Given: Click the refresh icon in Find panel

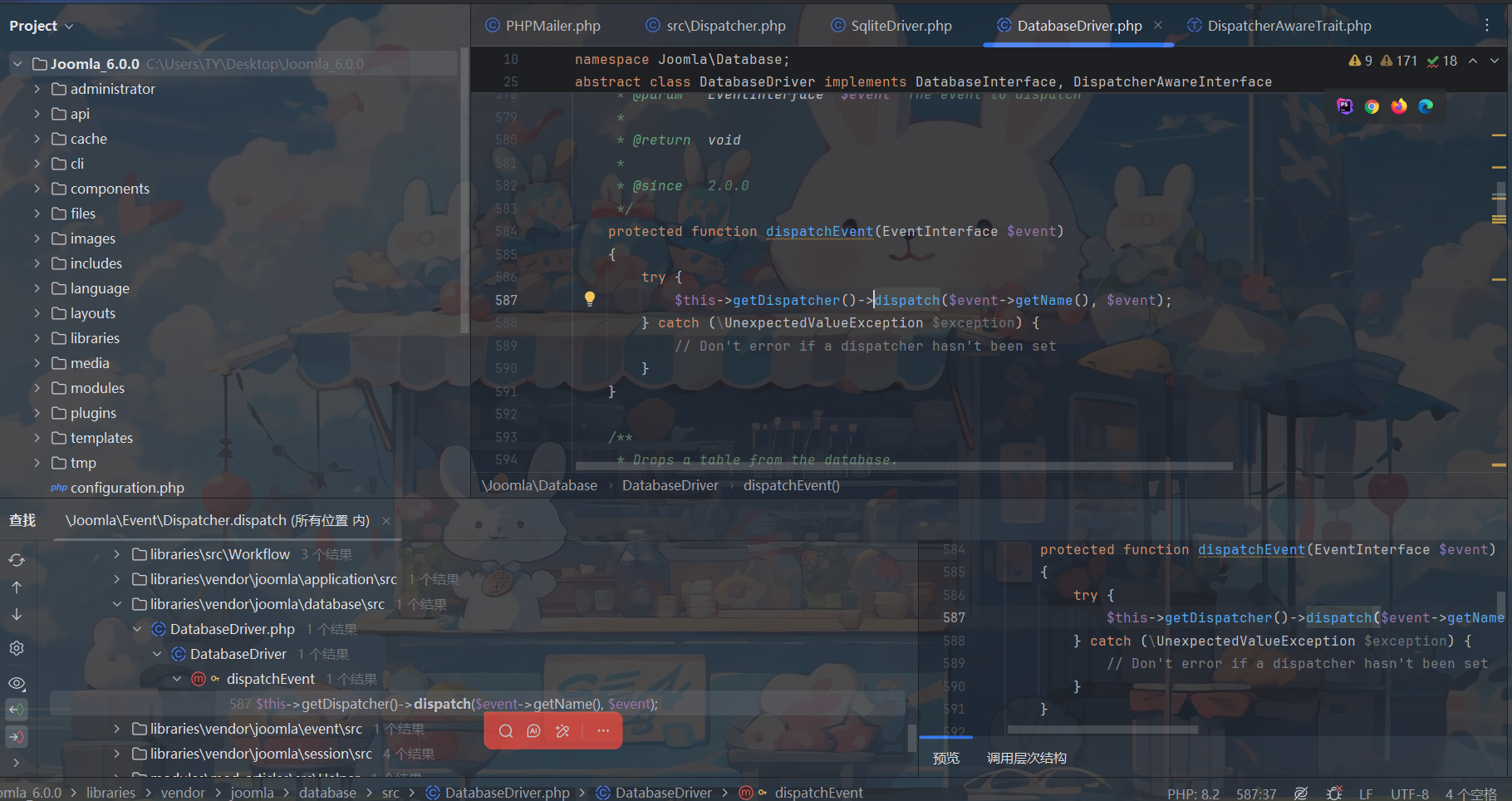Looking at the screenshot, I should [17, 560].
